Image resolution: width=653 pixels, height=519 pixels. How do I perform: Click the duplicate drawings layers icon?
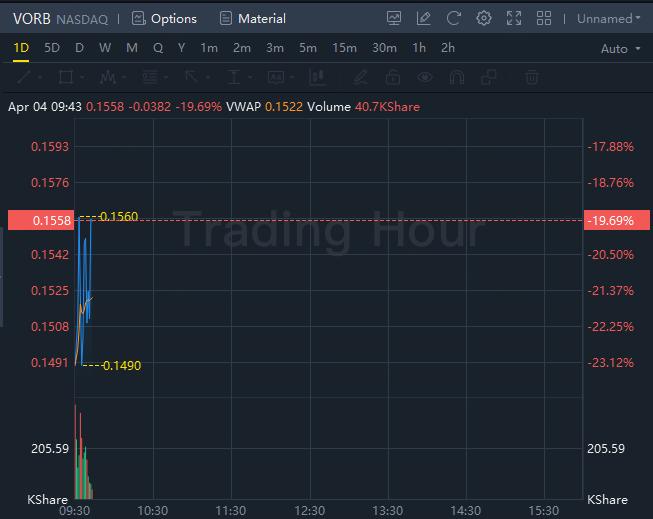[489, 77]
